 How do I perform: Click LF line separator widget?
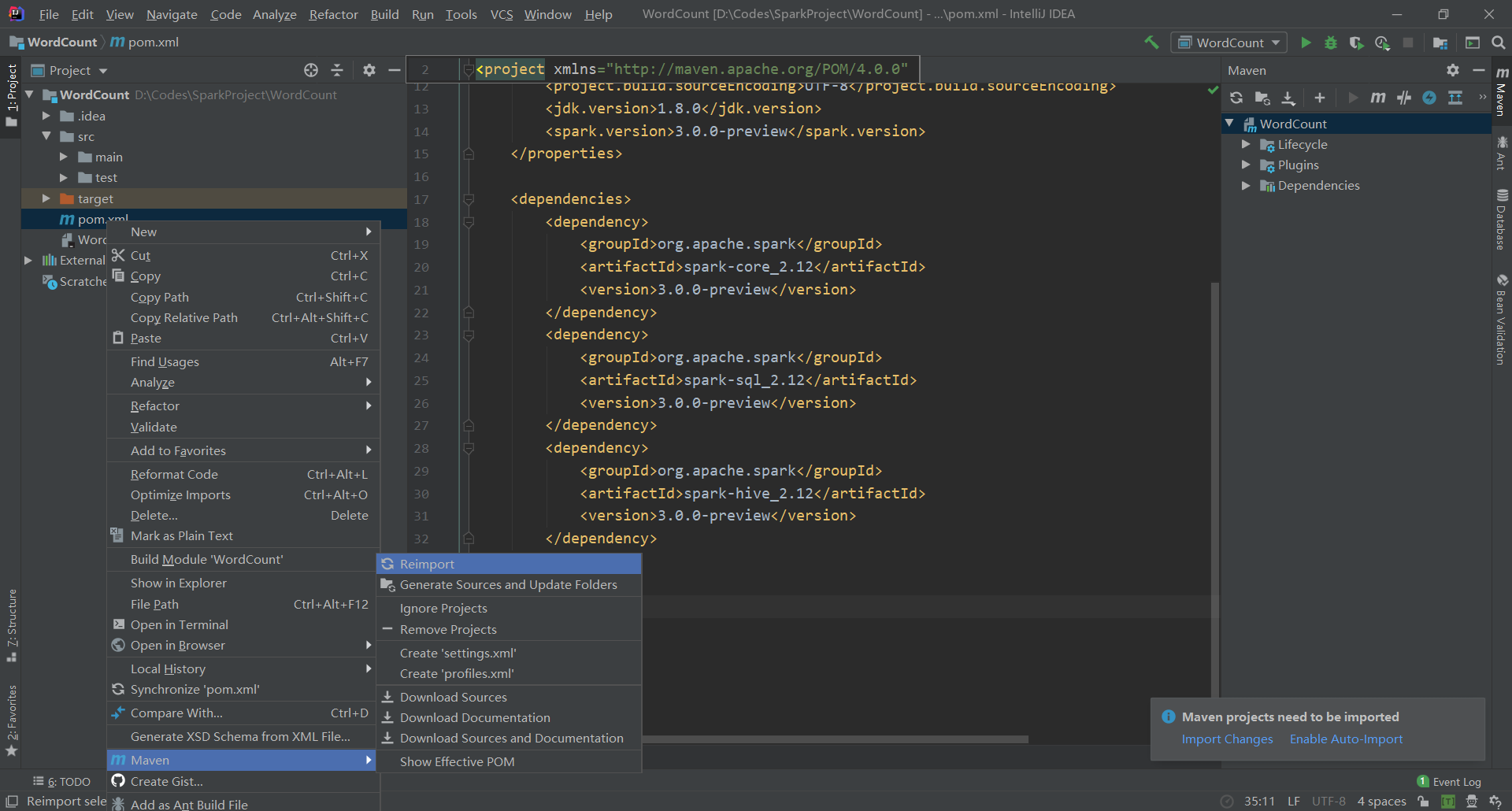tap(1294, 802)
